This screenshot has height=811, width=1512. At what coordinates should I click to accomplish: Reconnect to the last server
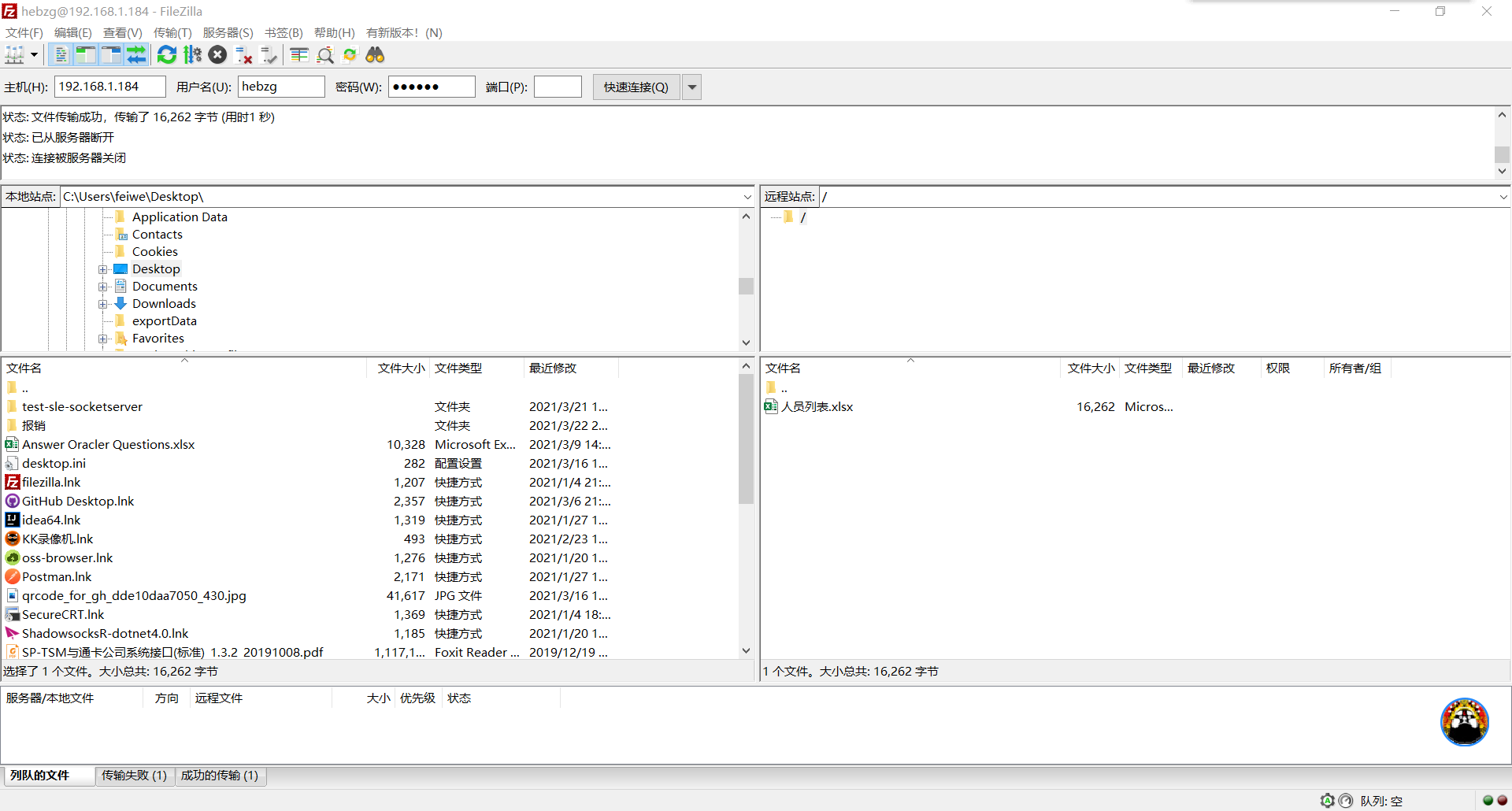point(269,55)
